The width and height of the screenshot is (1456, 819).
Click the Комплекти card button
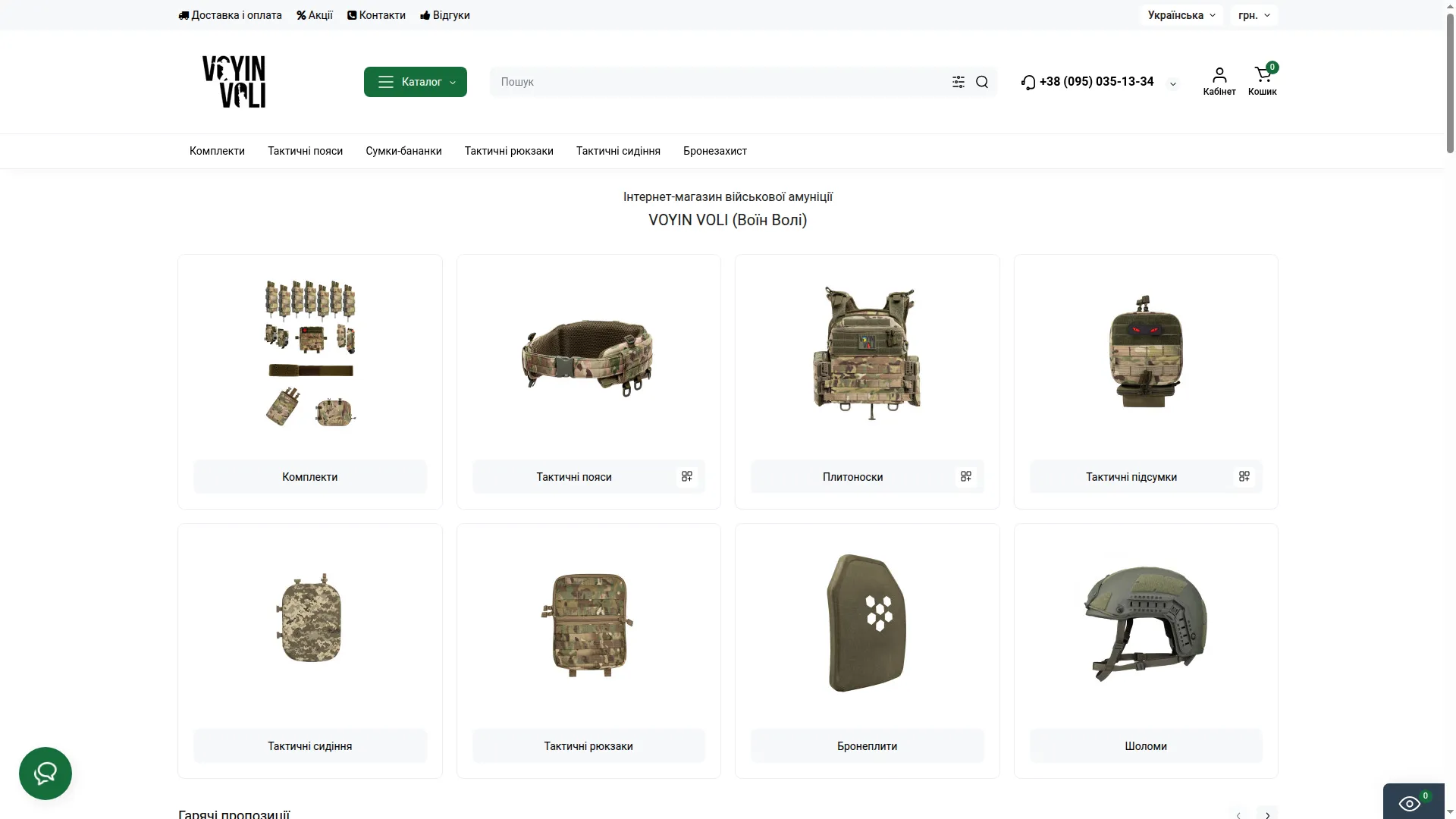[310, 476]
